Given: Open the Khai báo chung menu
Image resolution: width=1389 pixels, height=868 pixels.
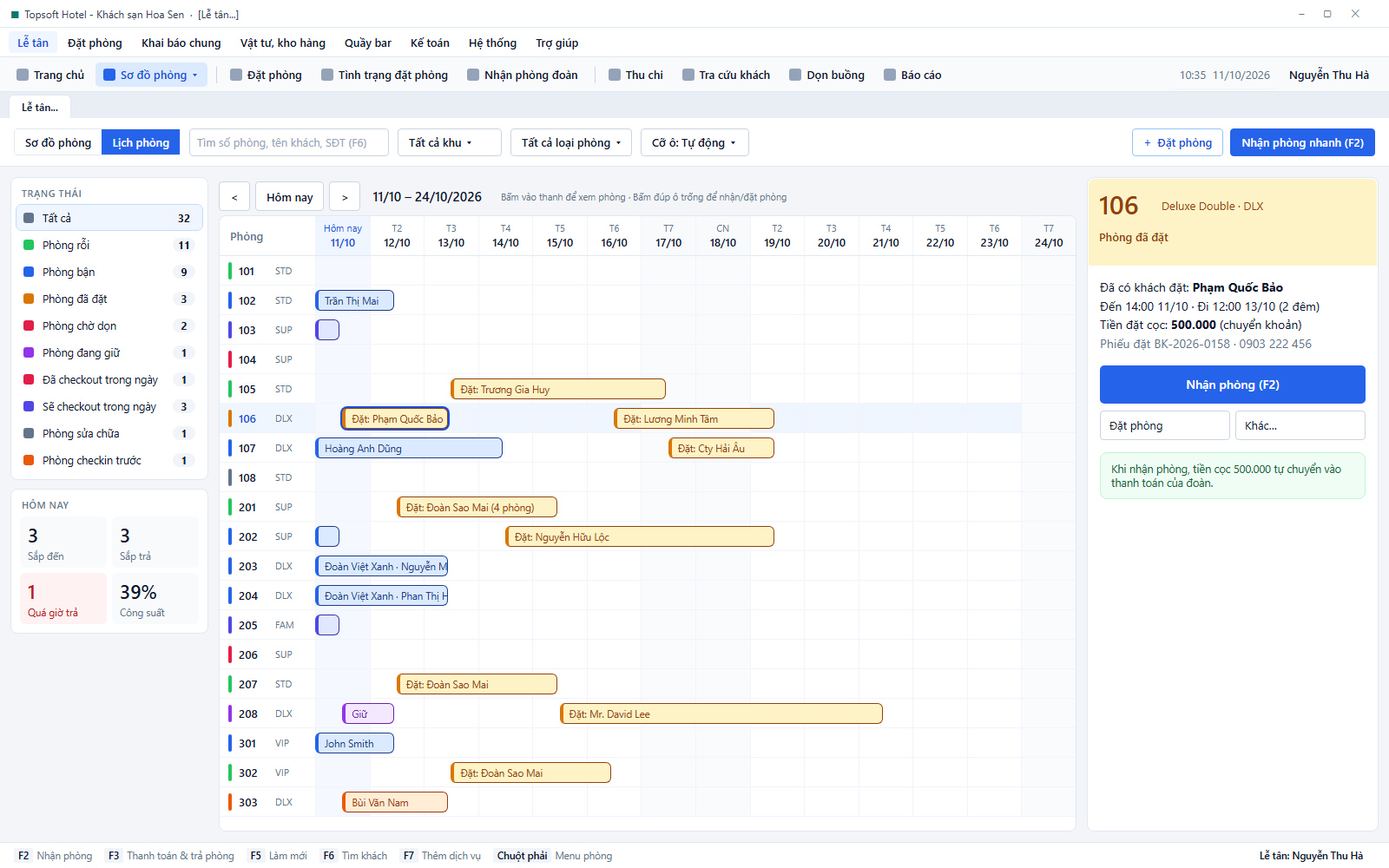Looking at the screenshot, I should pyautogui.click(x=181, y=43).
